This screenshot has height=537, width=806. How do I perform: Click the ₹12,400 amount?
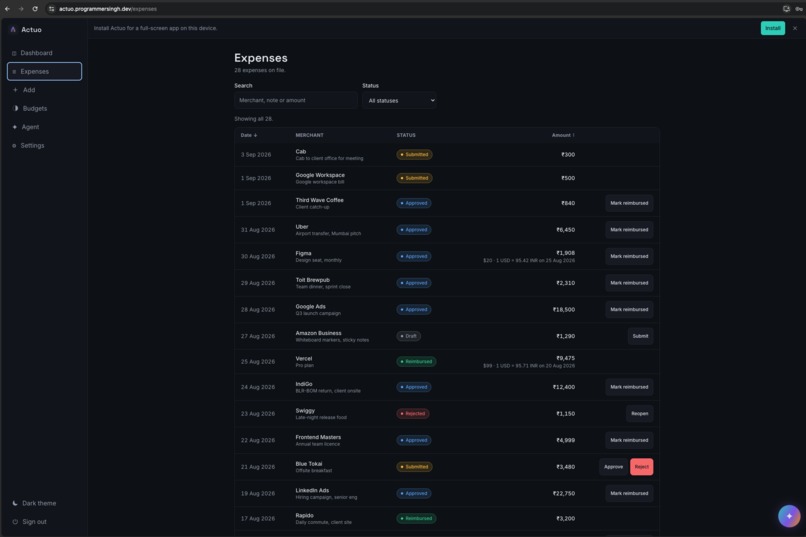click(563, 387)
